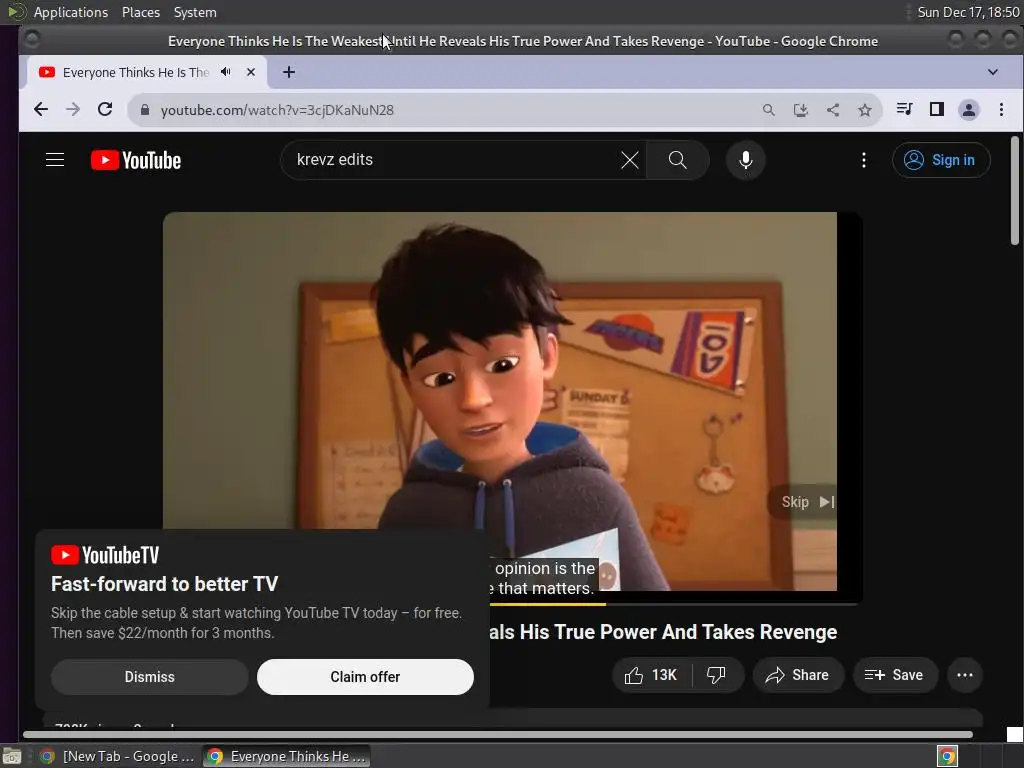The height and width of the screenshot is (768, 1024).
Task: Open YouTube hamburger guide menu
Action: [x=55, y=160]
